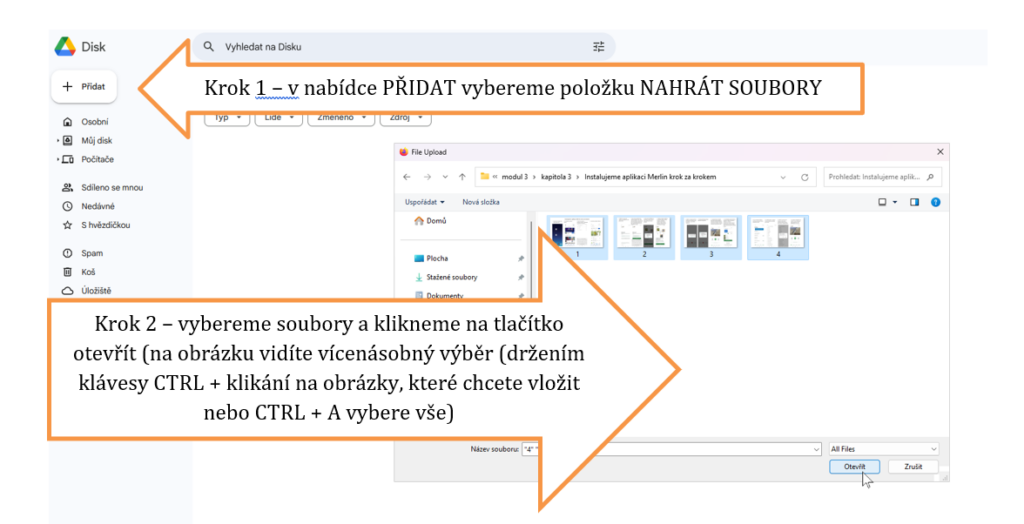
Task: Click the Úložiště storage item
Action: click(x=96, y=290)
